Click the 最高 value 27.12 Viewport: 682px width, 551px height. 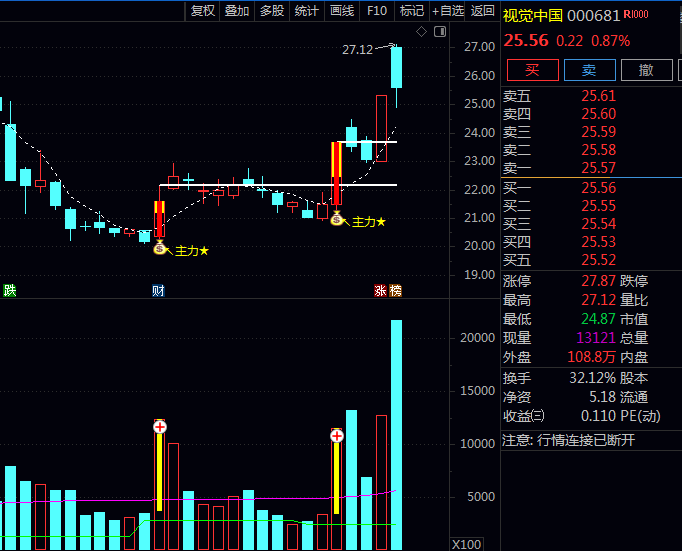pos(598,300)
